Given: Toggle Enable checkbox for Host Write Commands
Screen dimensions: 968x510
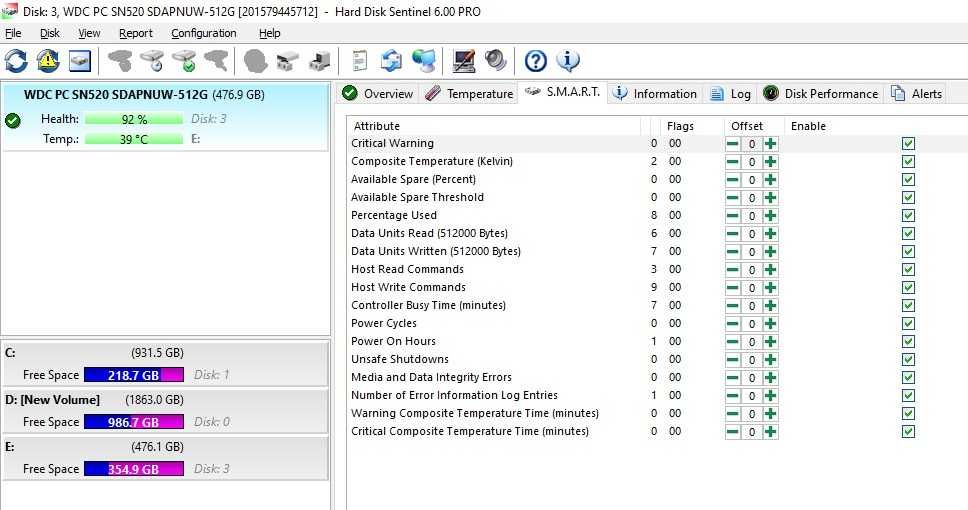Looking at the screenshot, I should (908, 288).
